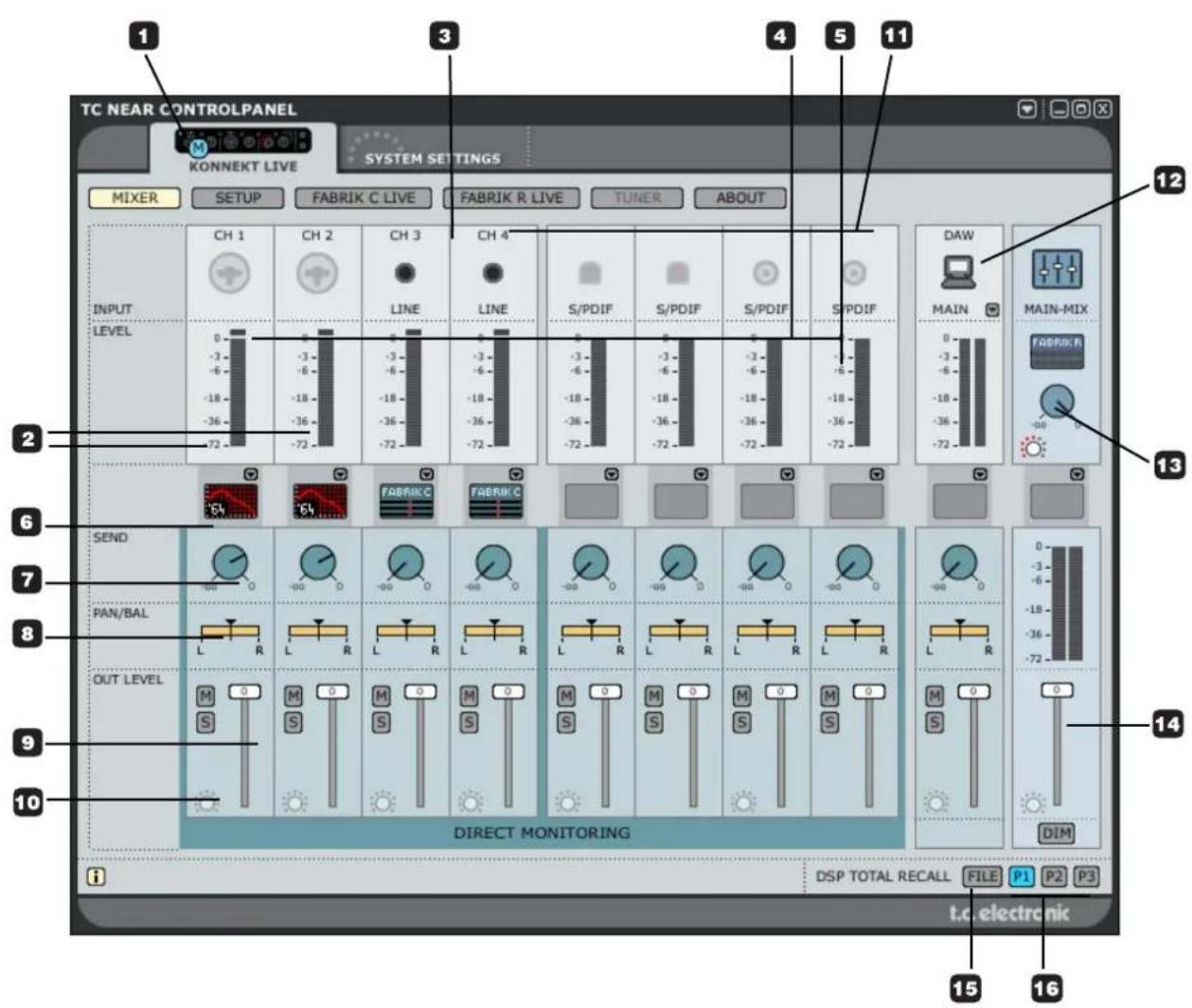
Task: Recall preset P1
Action: (1022, 876)
